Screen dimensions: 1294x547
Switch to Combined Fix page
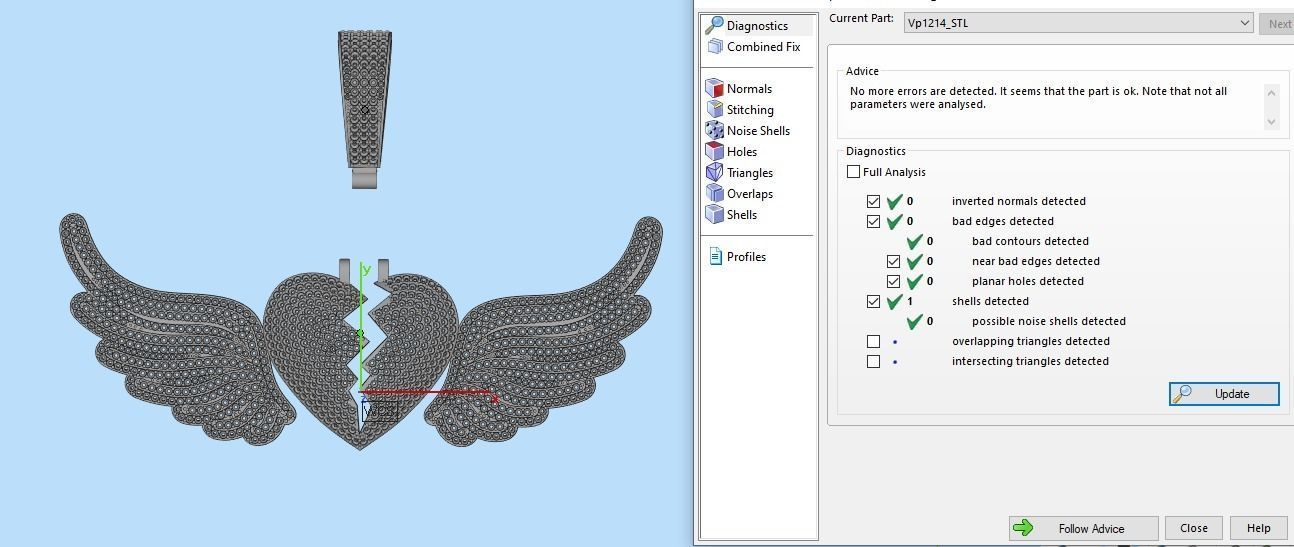pyautogui.click(x=763, y=46)
